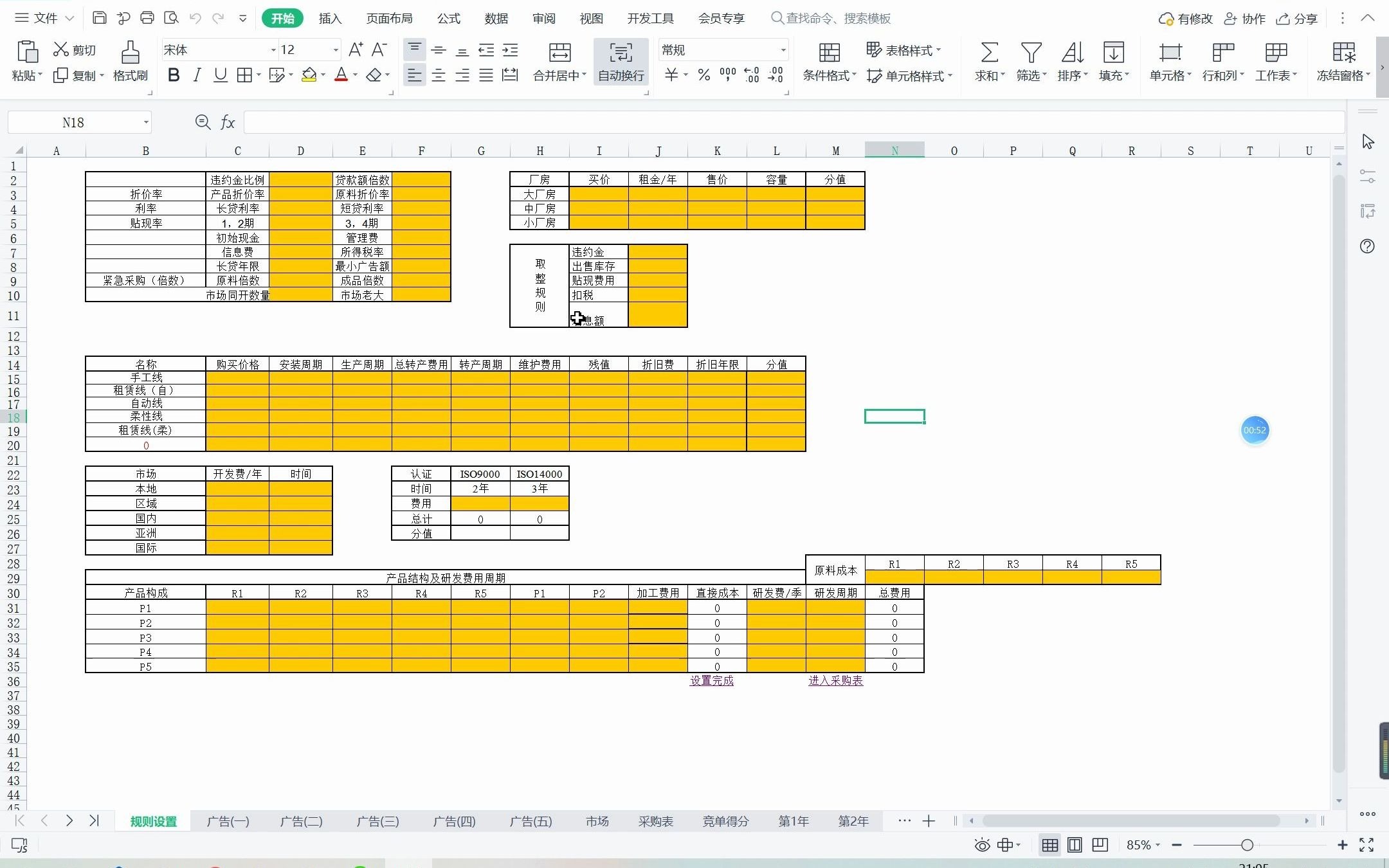Screen dimensions: 1389x868
Task: Click the 设置完成 link
Action: click(711, 680)
